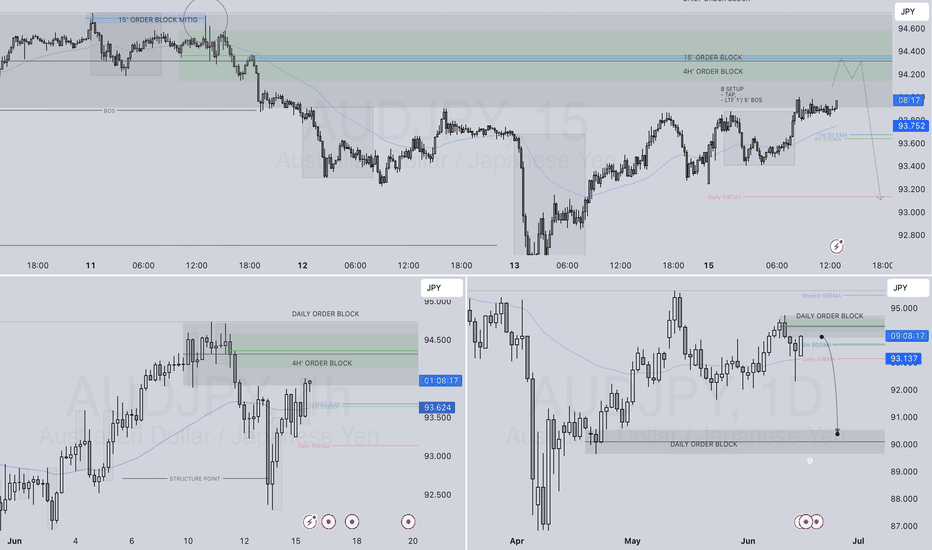Select the "15' ORDER BLOCK MITIG" label
This screenshot has height=550, width=932.
point(158,20)
